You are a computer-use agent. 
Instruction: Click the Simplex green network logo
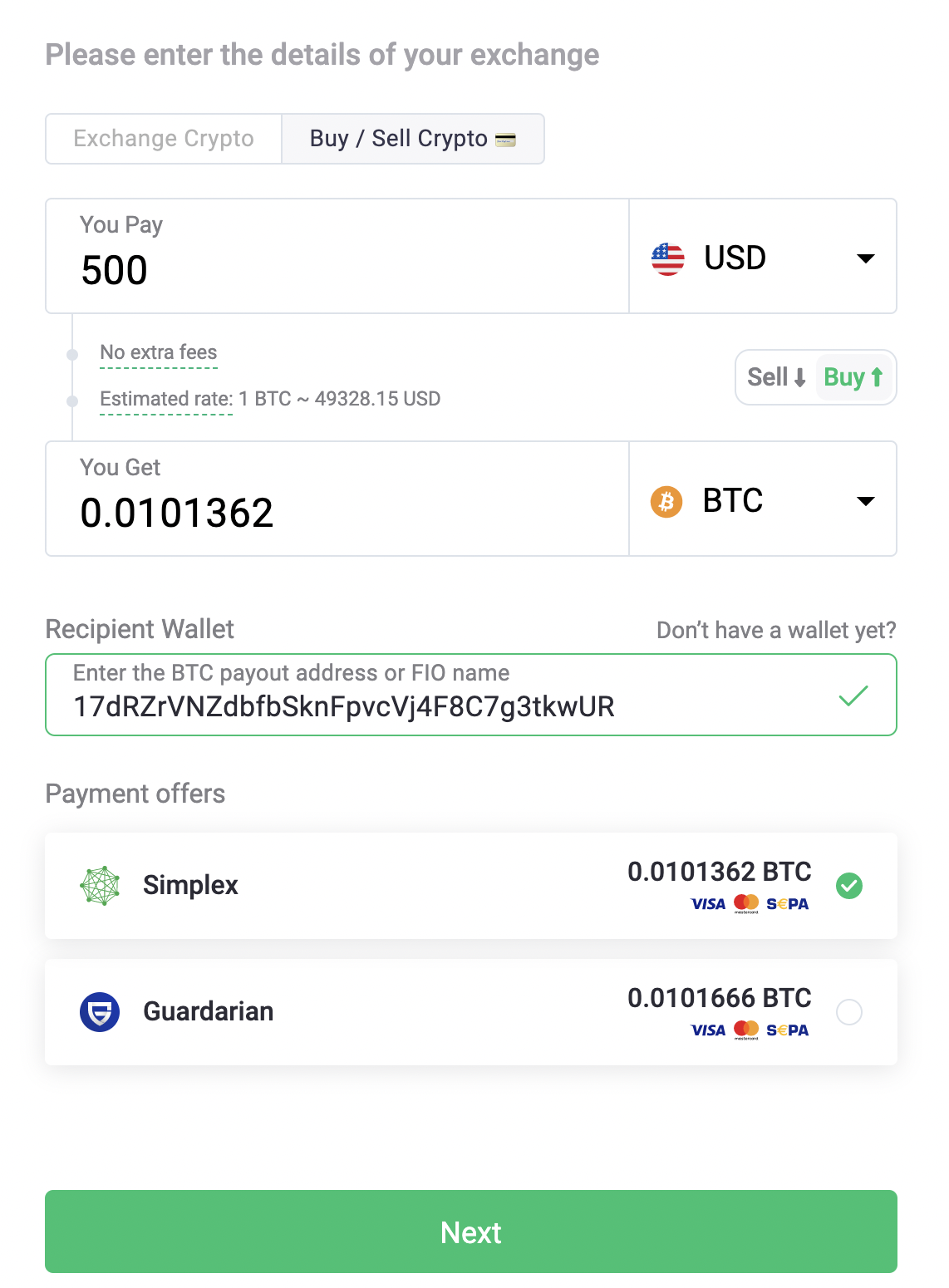point(100,886)
